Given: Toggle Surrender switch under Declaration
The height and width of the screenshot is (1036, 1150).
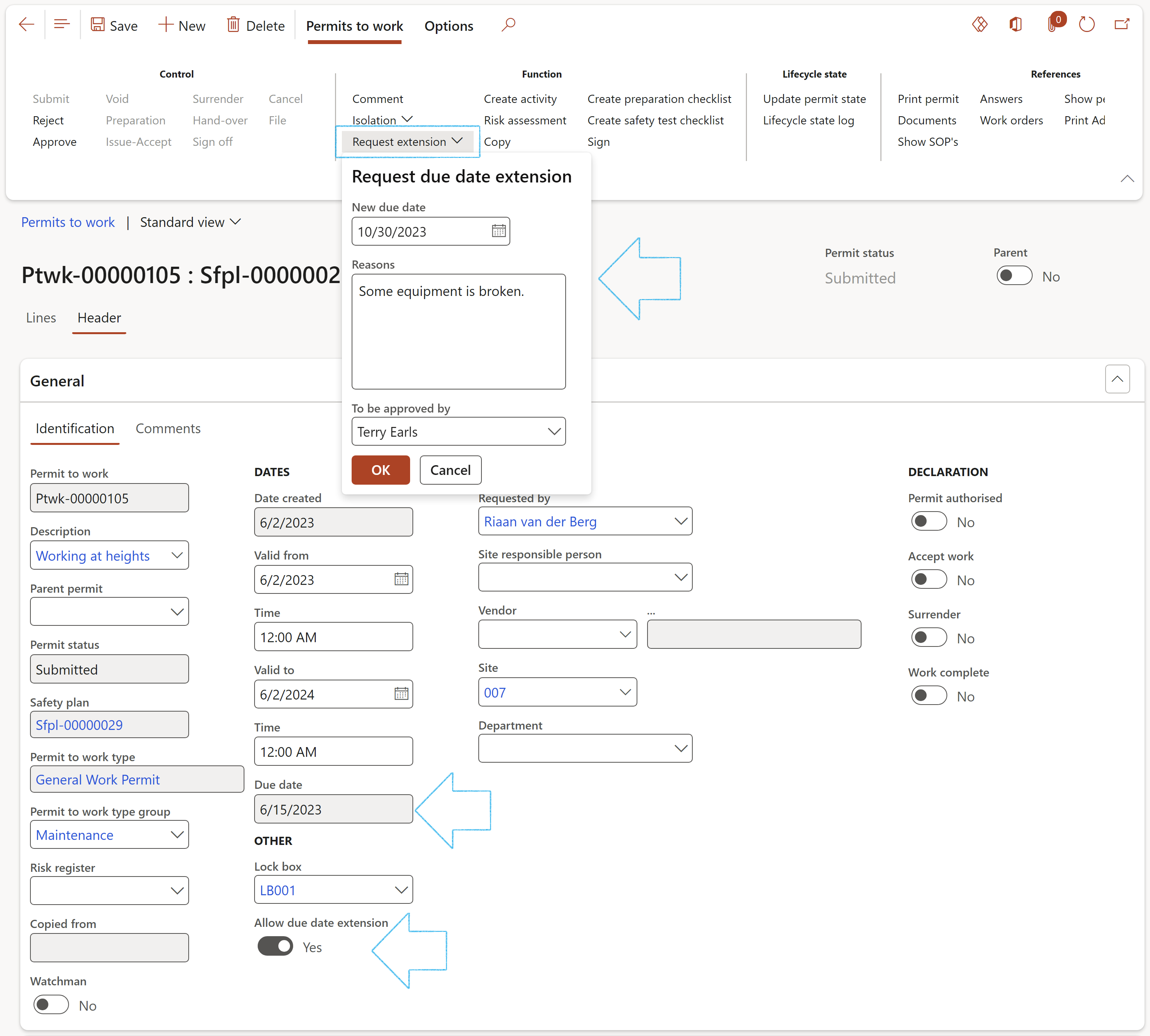Looking at the screenshot, I should click(929, 638).
